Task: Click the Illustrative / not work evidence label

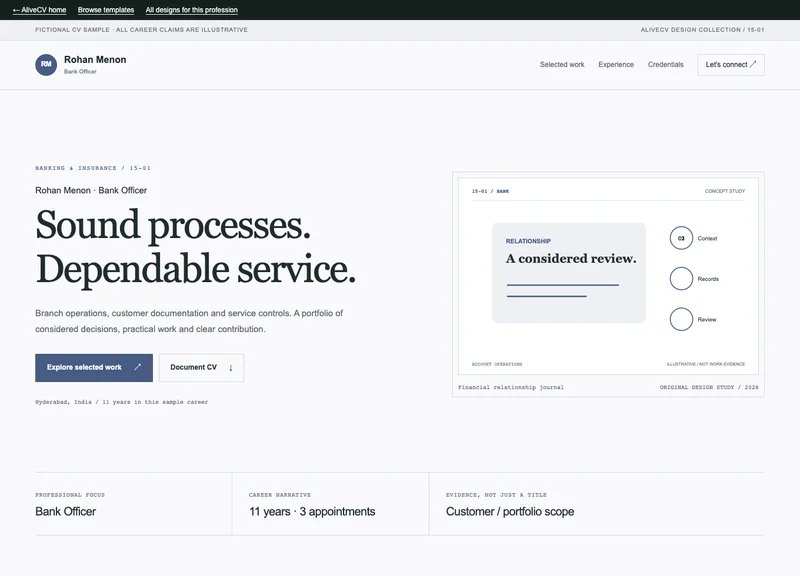Action: pyautogui.click(x=706, y=364)
